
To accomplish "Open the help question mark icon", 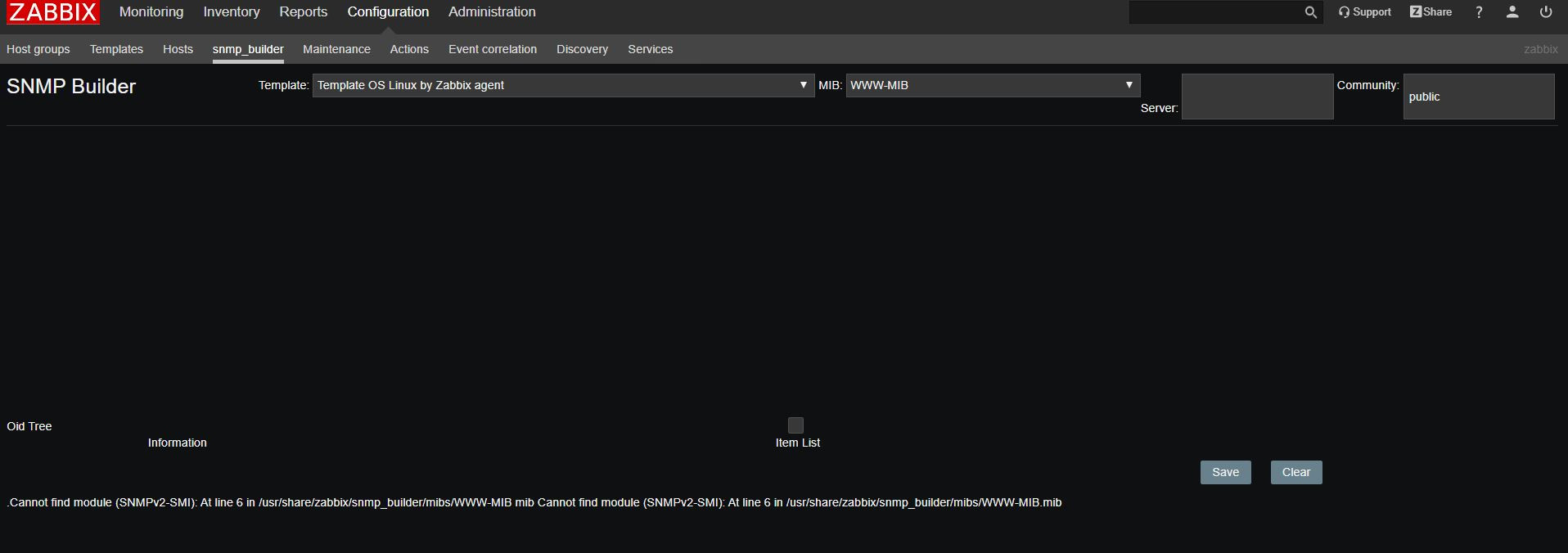I will pyautogui.click(x=1479, y=12).
